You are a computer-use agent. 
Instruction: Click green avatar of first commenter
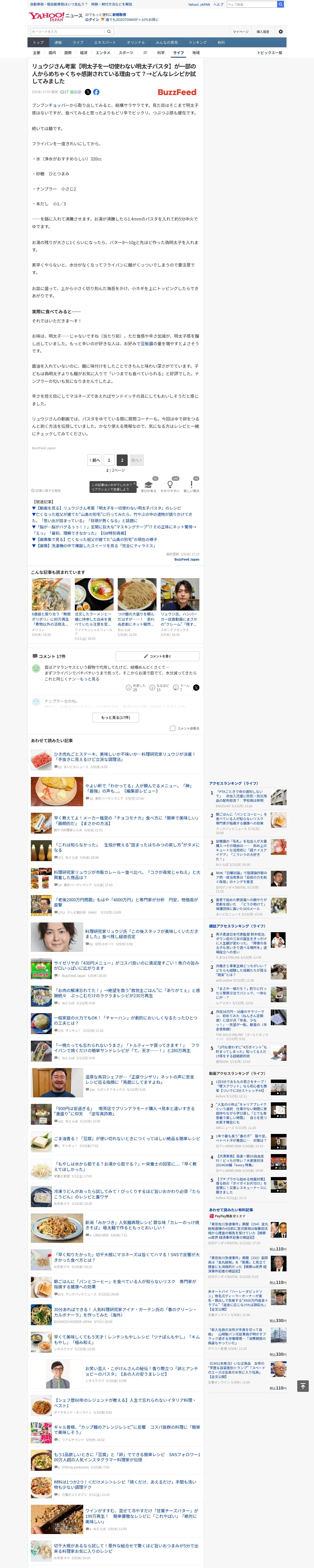pos(36,668)
